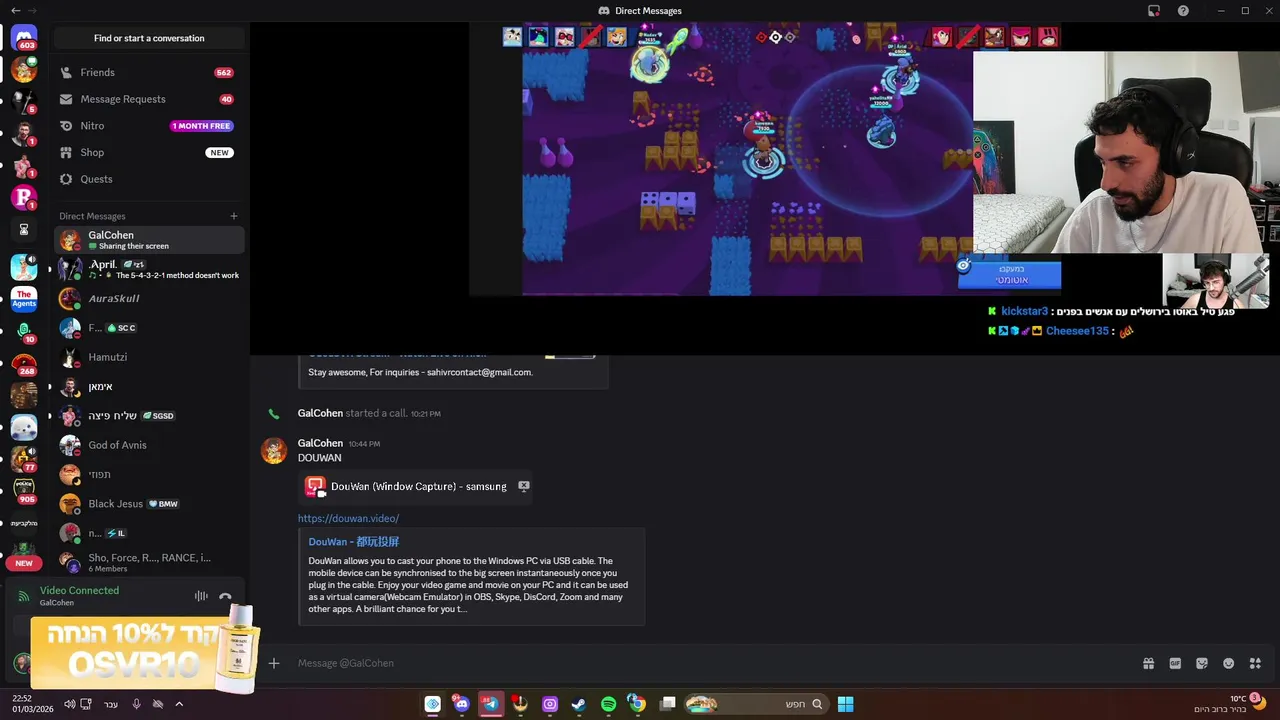This screenshot has width=1280, height=720.
Task: Open the pink R server icon
Action: click(24, 197)
